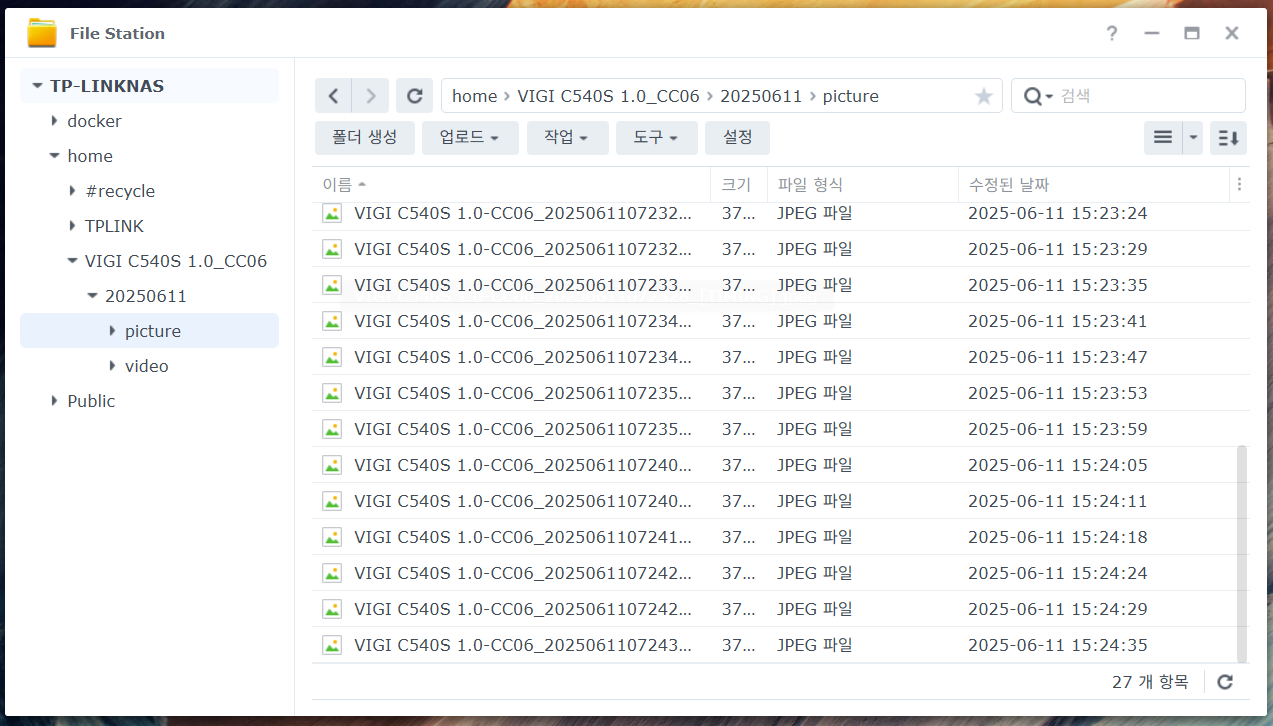
Task: Select image icon of 15:23:59 file
Action: click(332, 429)
